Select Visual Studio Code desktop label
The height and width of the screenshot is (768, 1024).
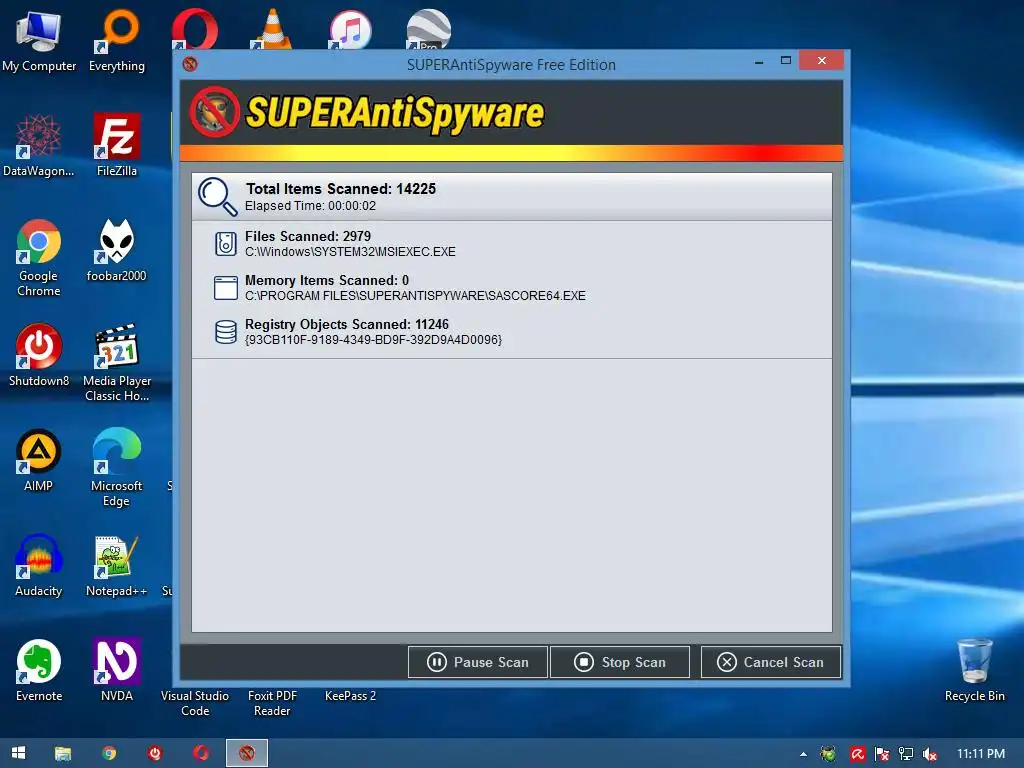(x=195, y=703)
